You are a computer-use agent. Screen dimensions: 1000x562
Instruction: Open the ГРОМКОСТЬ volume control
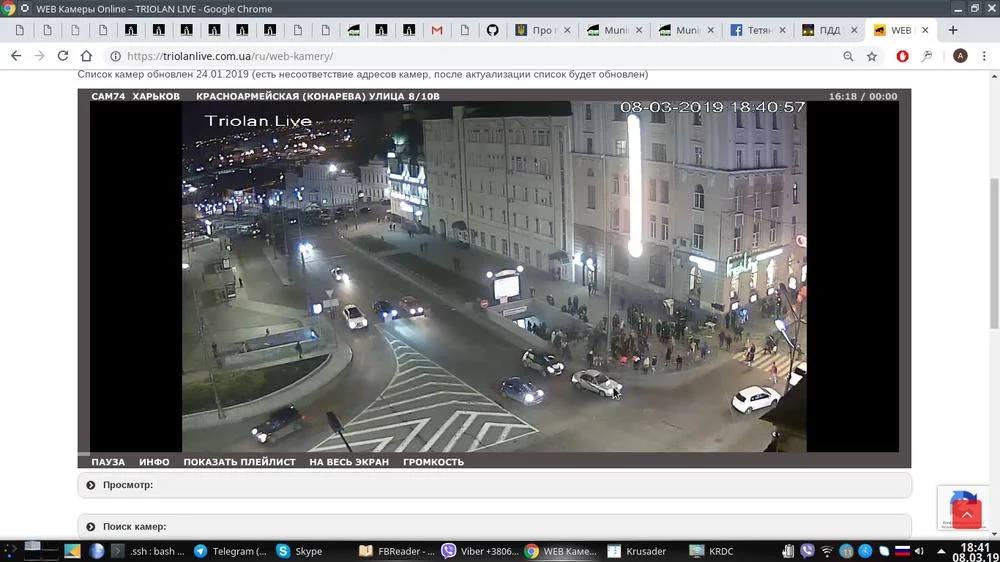433,462
